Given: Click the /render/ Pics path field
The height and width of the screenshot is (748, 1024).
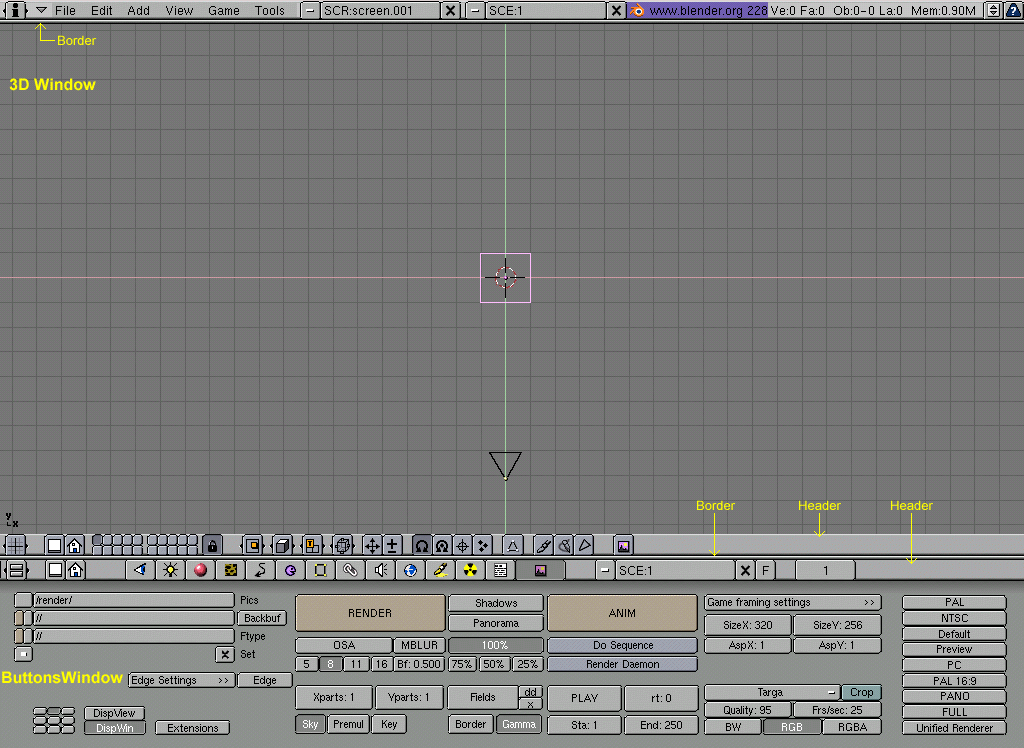Looking at the screenshot, I should pyautogui.click(x=133, y=600).
